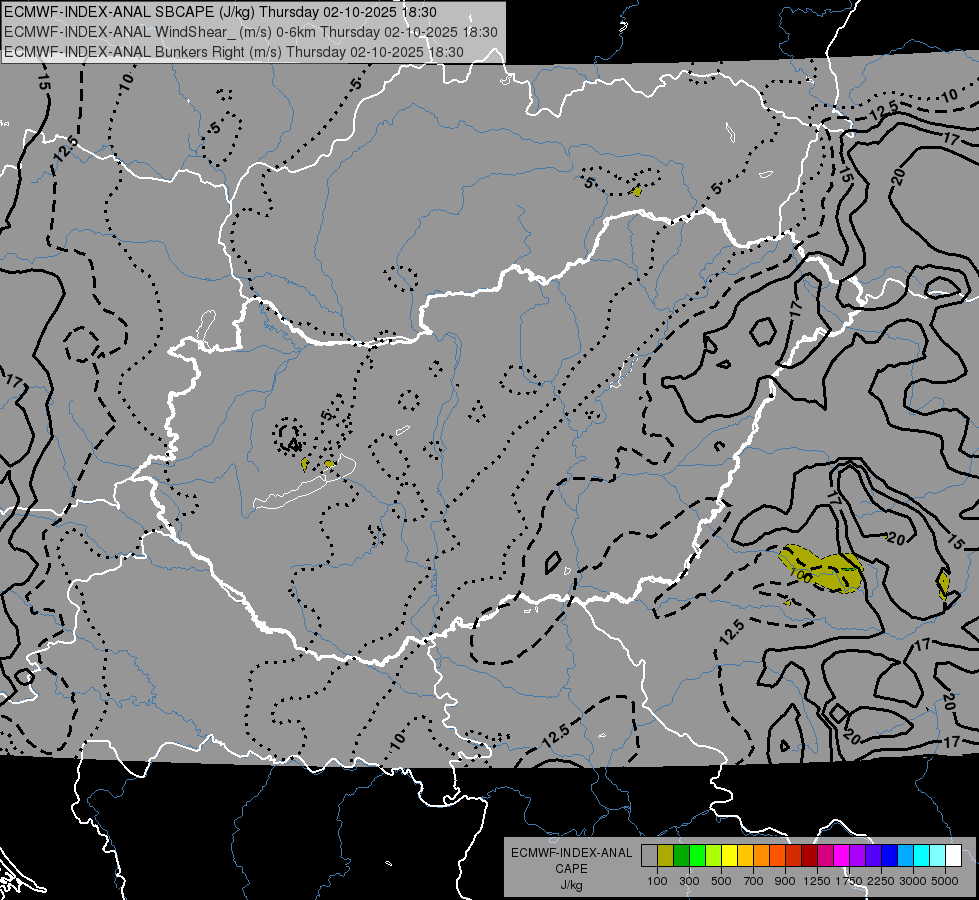The height and width of the screenshot is (900, 979).
Task: Select the dark green legend swatch
Action: tap(681, 856)
